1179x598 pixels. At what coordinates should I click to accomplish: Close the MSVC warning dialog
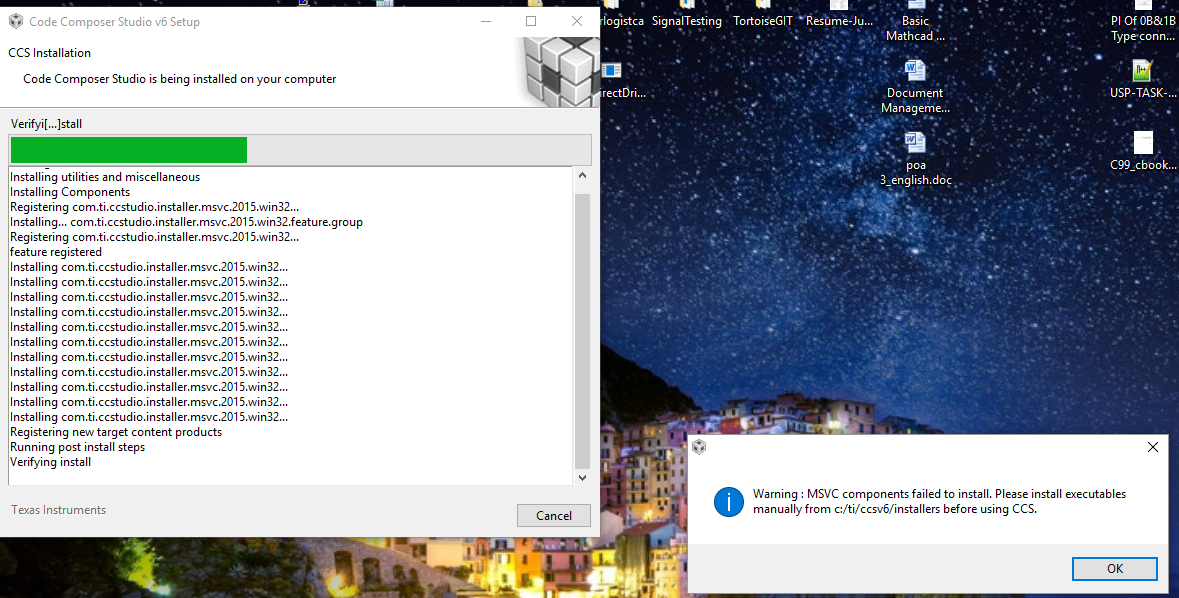point(1153,447)
